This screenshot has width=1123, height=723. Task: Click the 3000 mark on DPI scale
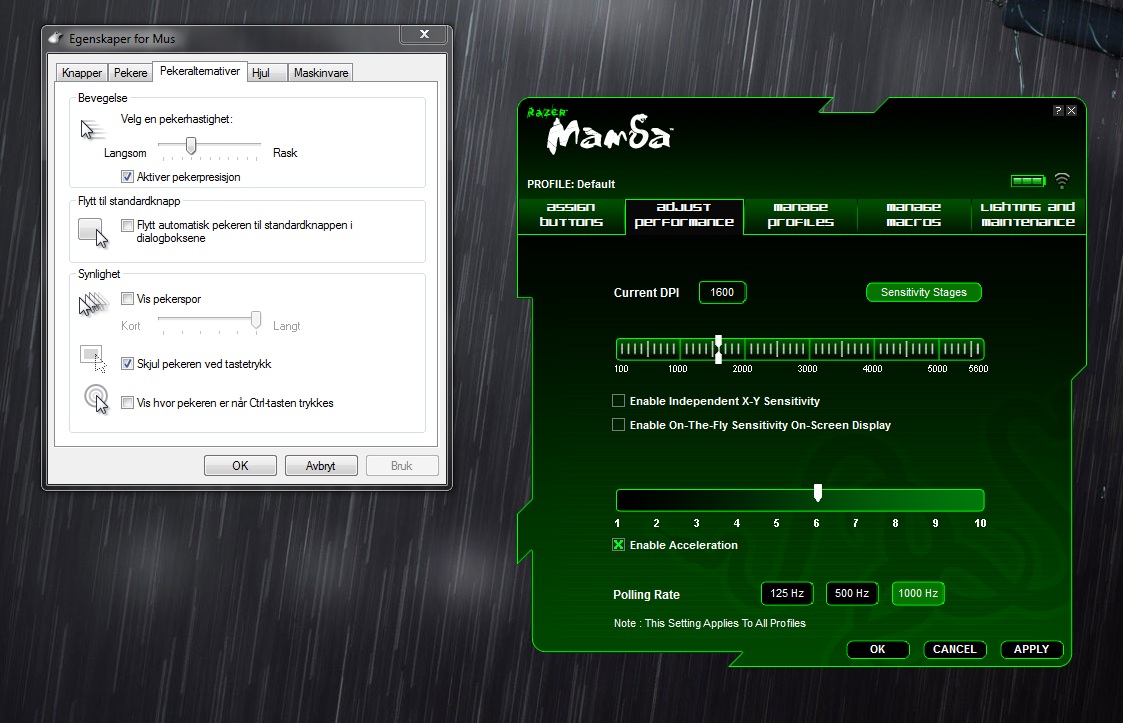(807, 368)
